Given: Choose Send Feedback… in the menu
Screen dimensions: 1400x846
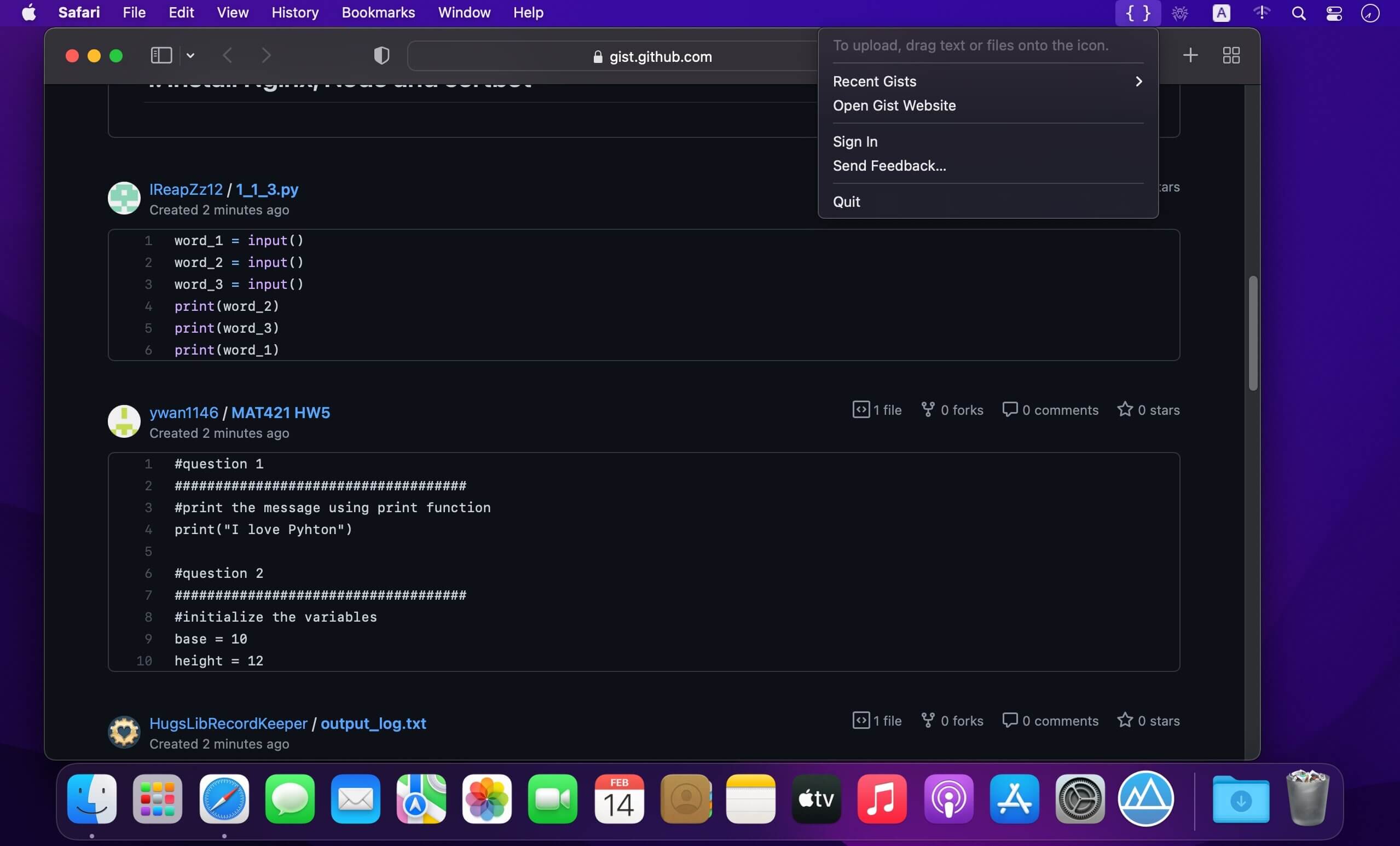Looking at the screenshot, I should (x=987, y=166).
